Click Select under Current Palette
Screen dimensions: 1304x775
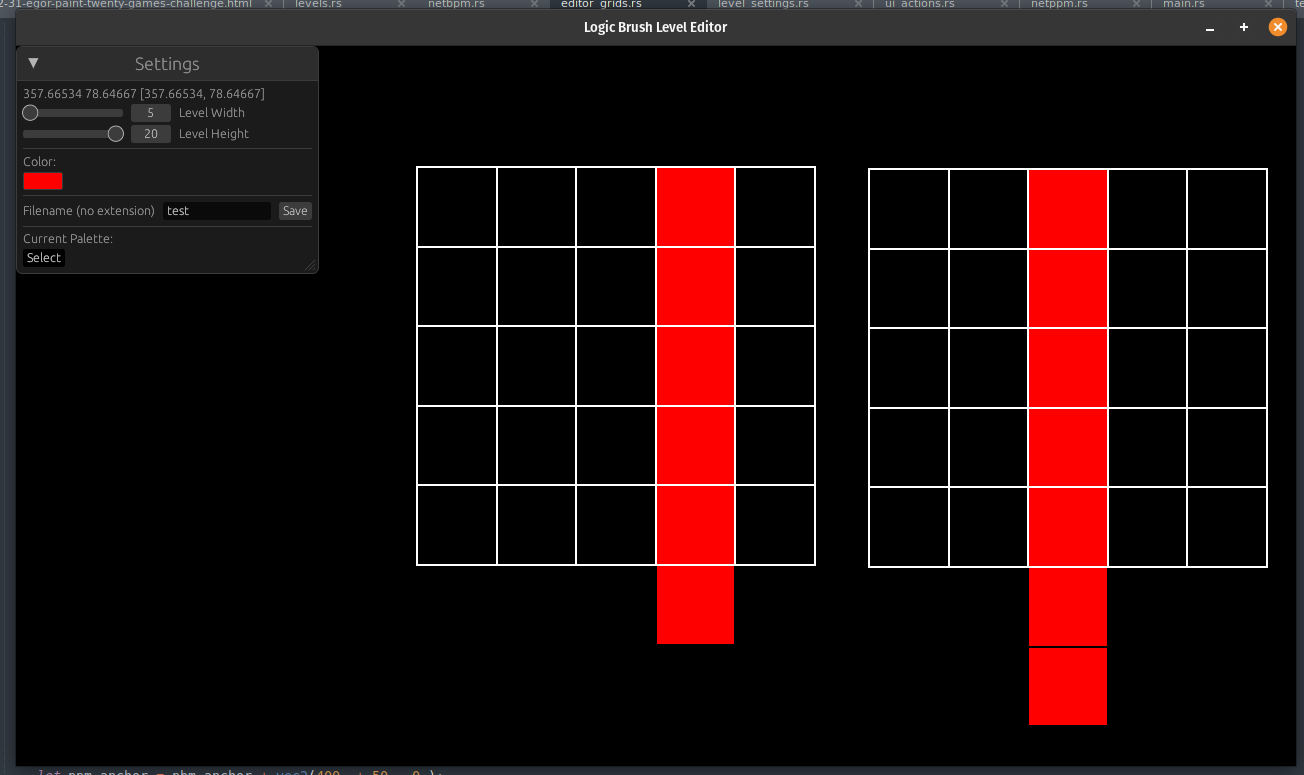click(x=44, y=258)
